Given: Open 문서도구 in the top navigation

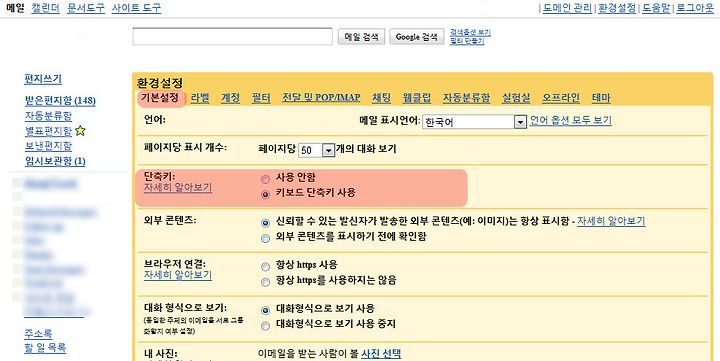Looking at the screenshot, I should pos(86,8).
